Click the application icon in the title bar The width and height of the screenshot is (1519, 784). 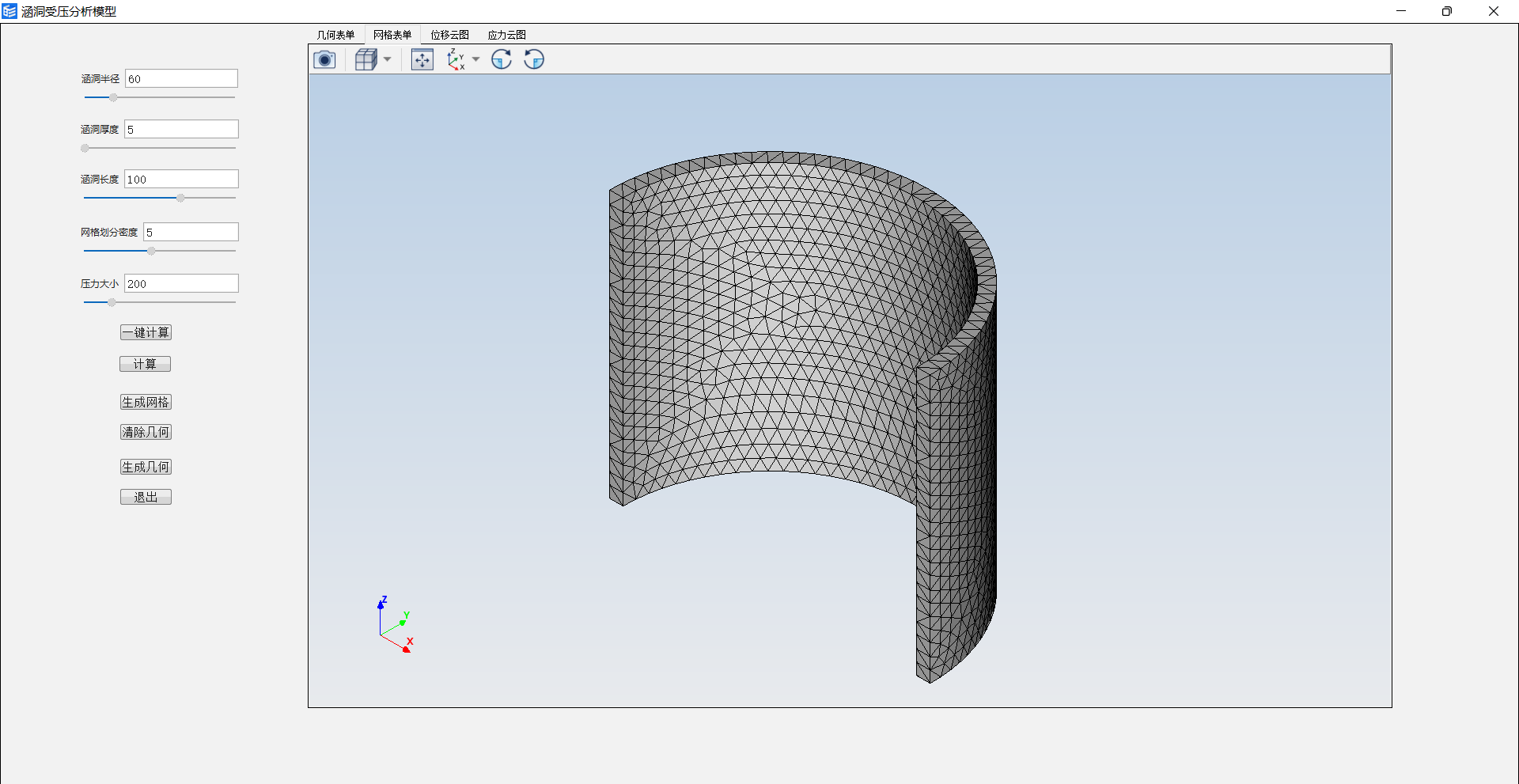pyautogui.click(x=9, y=11)
